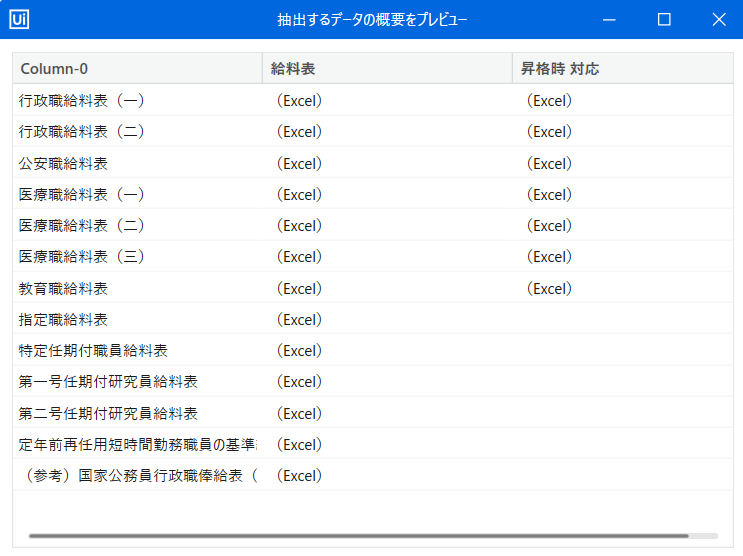Select the row 行政職給料表（一）

(x=373, y=100)
